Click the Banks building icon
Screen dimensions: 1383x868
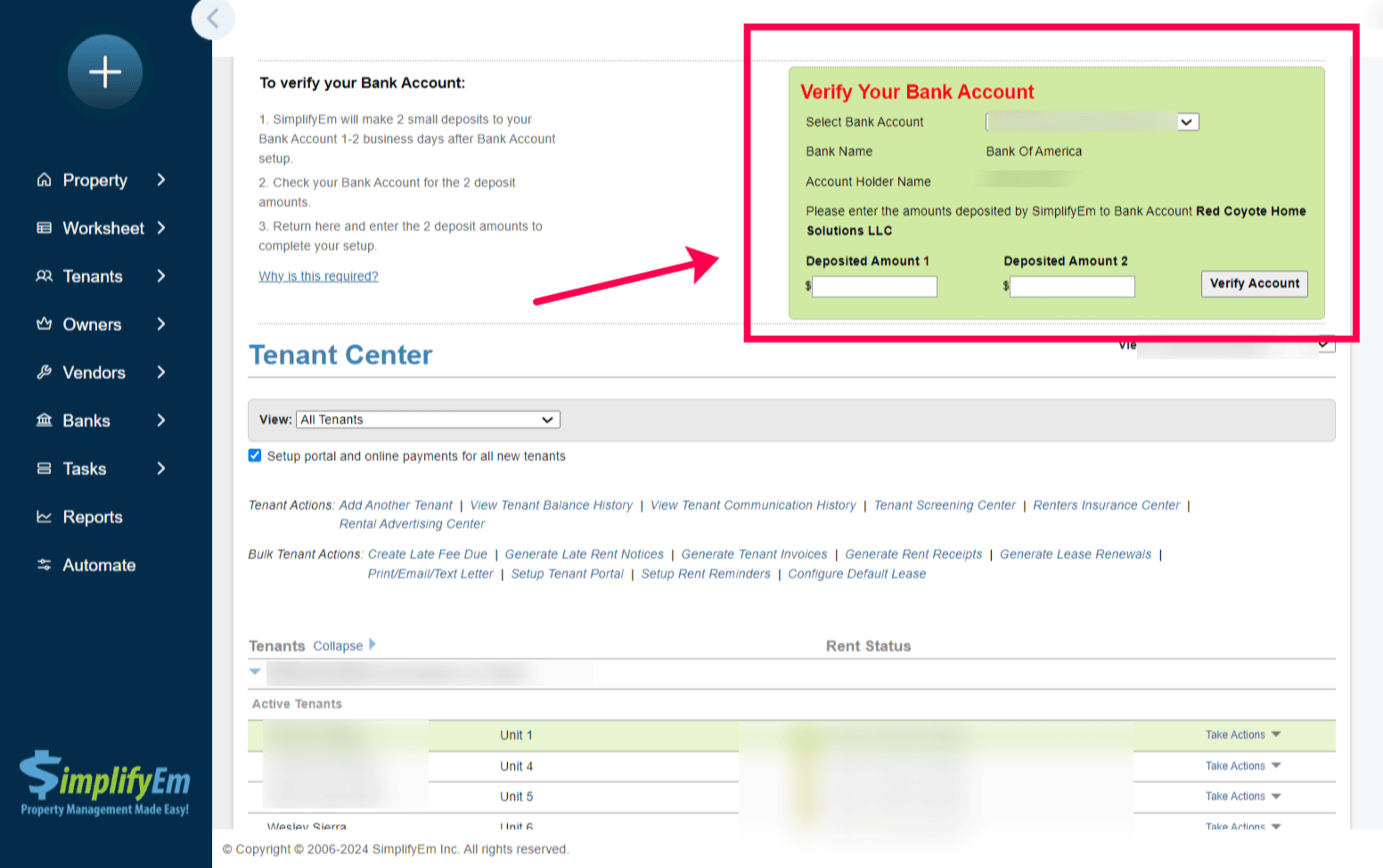point(44,421)
